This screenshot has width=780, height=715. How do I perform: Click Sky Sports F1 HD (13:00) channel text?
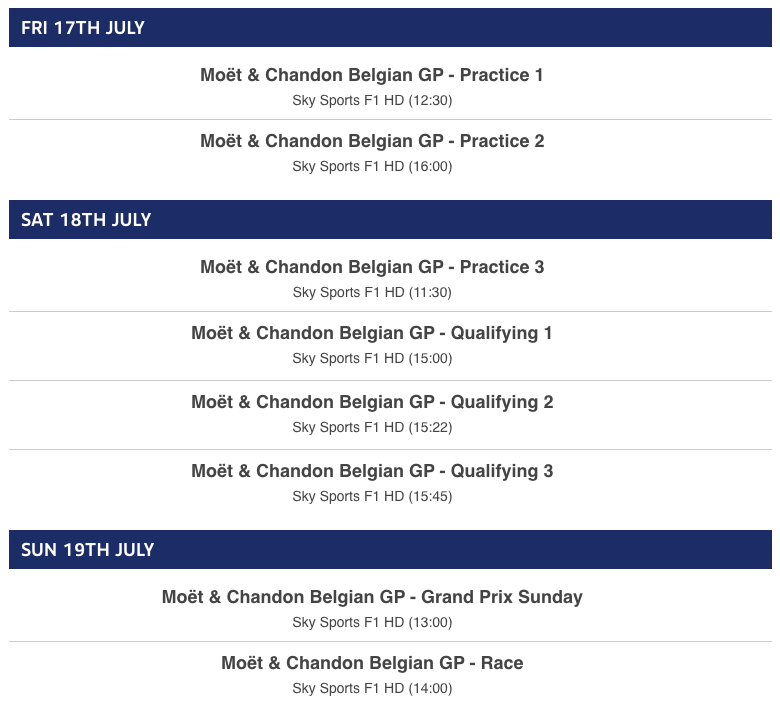tap(372, 622)
